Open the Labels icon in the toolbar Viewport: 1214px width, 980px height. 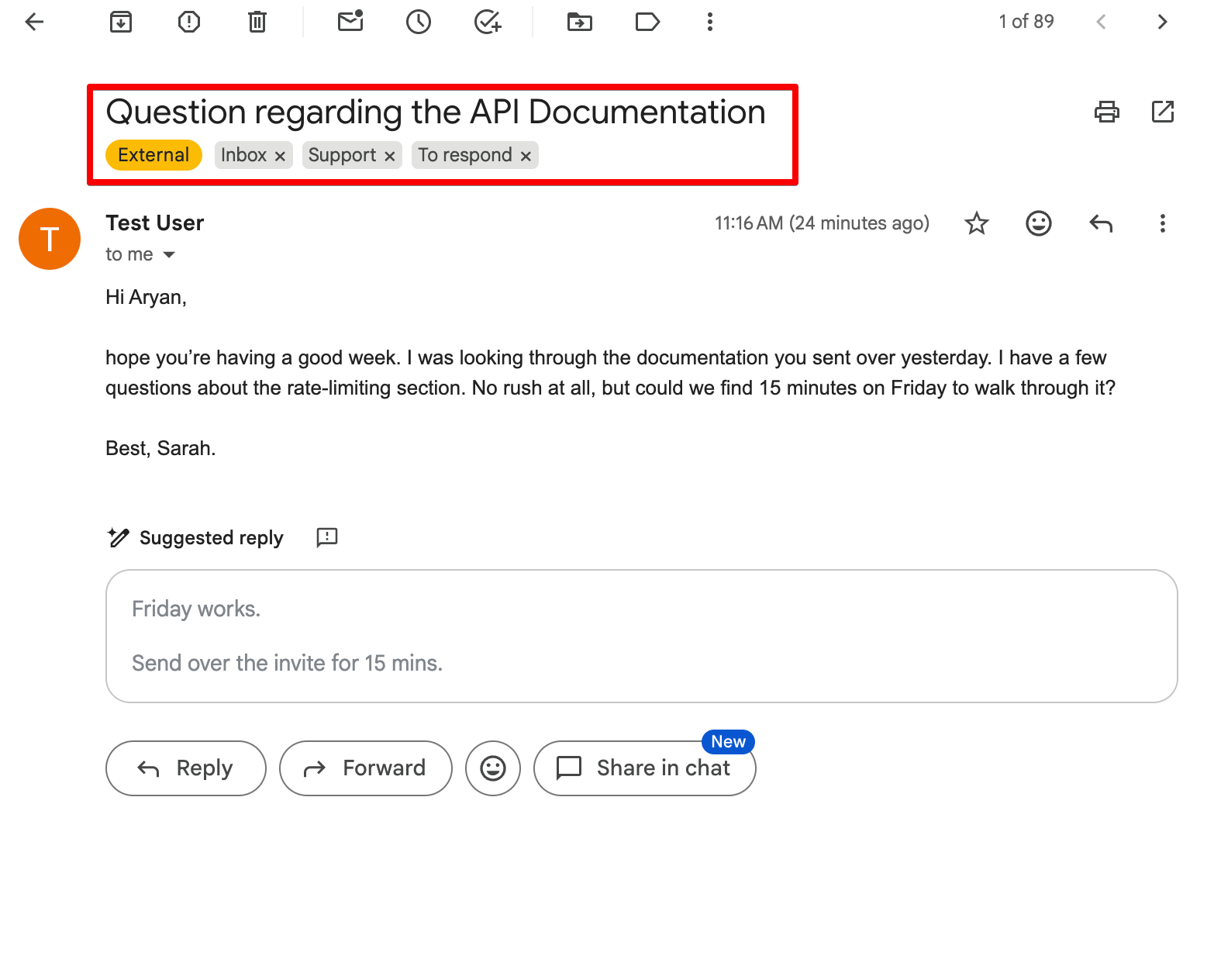[647, 22]
